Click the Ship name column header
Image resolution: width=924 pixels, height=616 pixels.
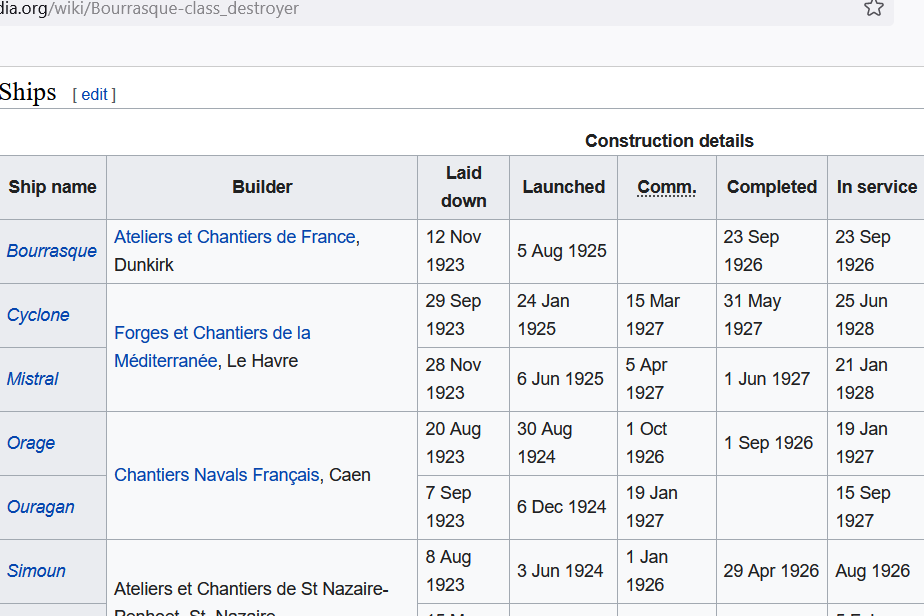click(x=52, y=187)
